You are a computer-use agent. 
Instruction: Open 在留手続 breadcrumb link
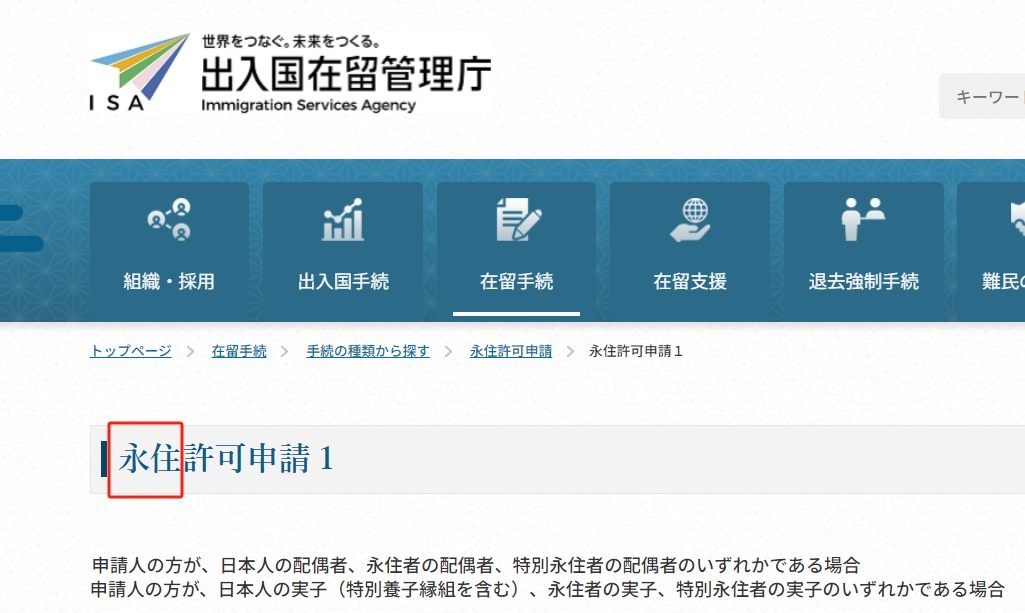tap(239, 351)
